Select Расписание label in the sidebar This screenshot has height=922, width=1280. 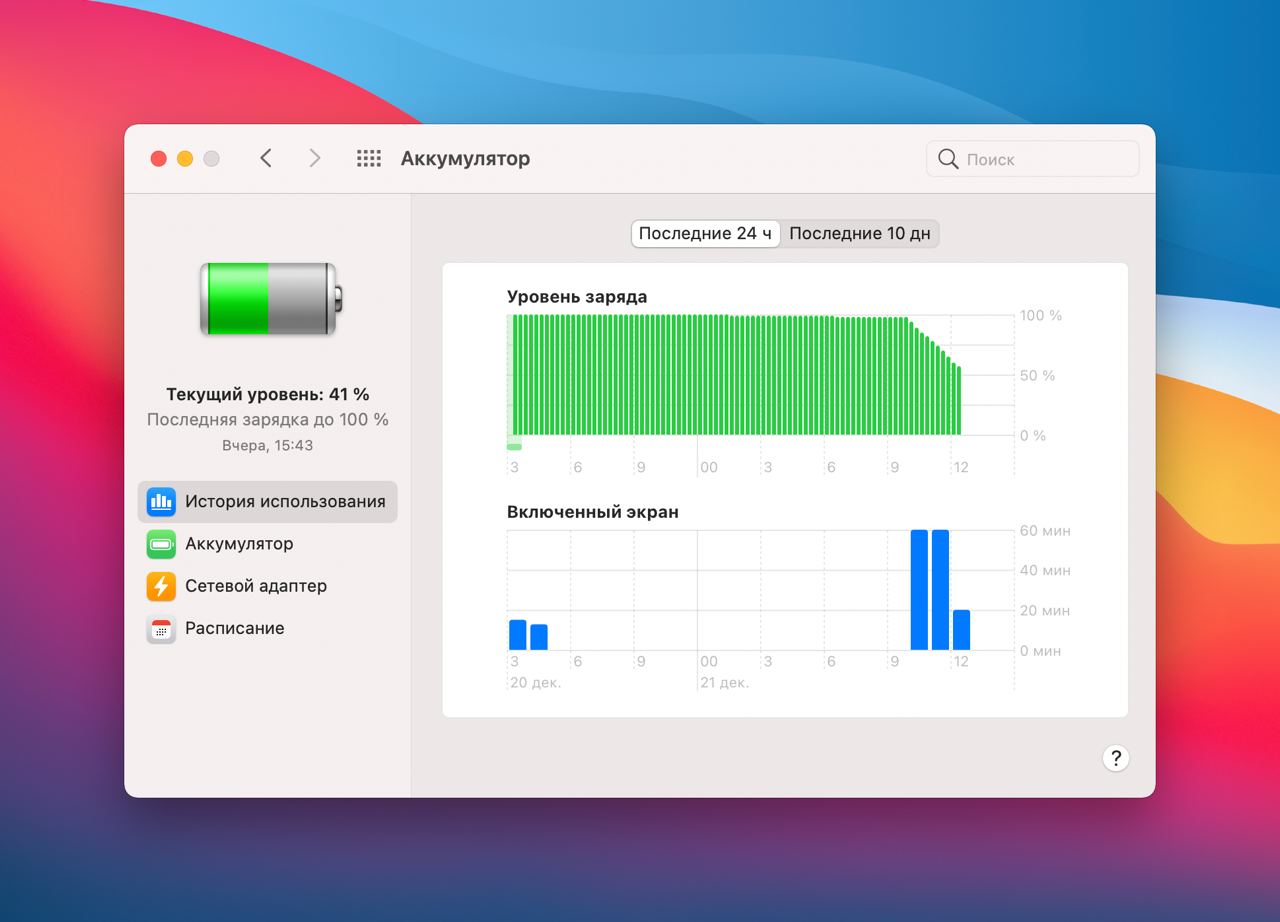pyautogui.click(x=235, y=628)
